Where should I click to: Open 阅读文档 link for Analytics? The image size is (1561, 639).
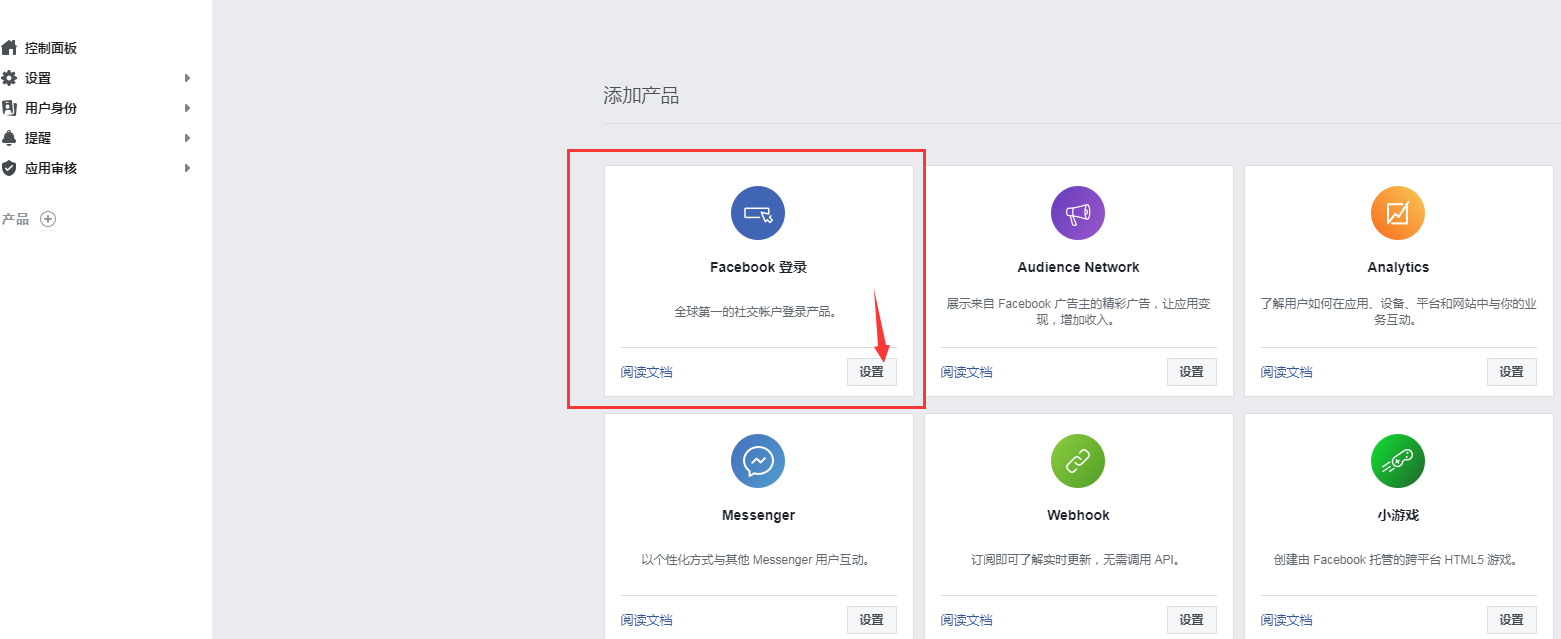pyautogui.click(x=1287, y=372)
